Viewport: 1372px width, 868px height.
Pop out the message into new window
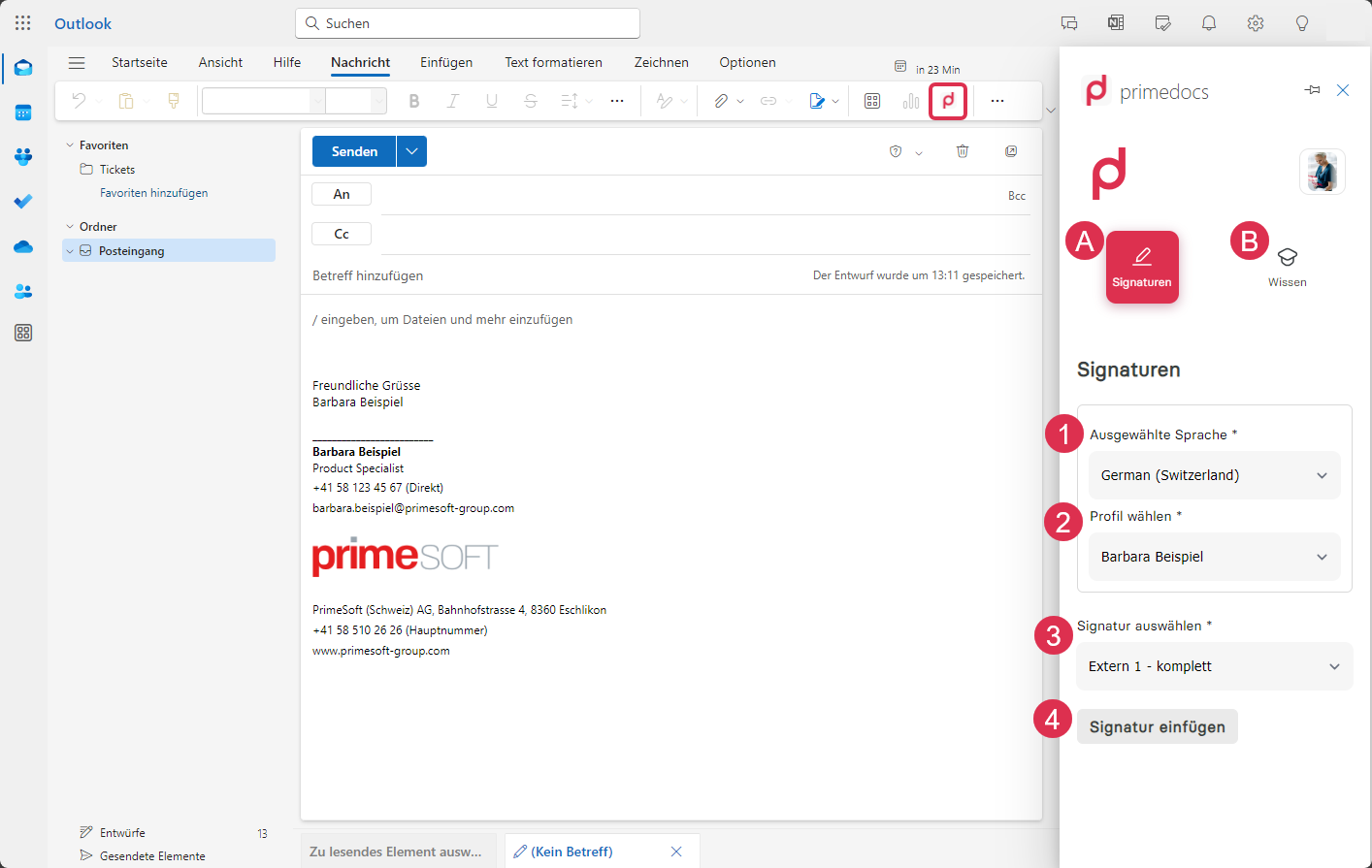1011,151
